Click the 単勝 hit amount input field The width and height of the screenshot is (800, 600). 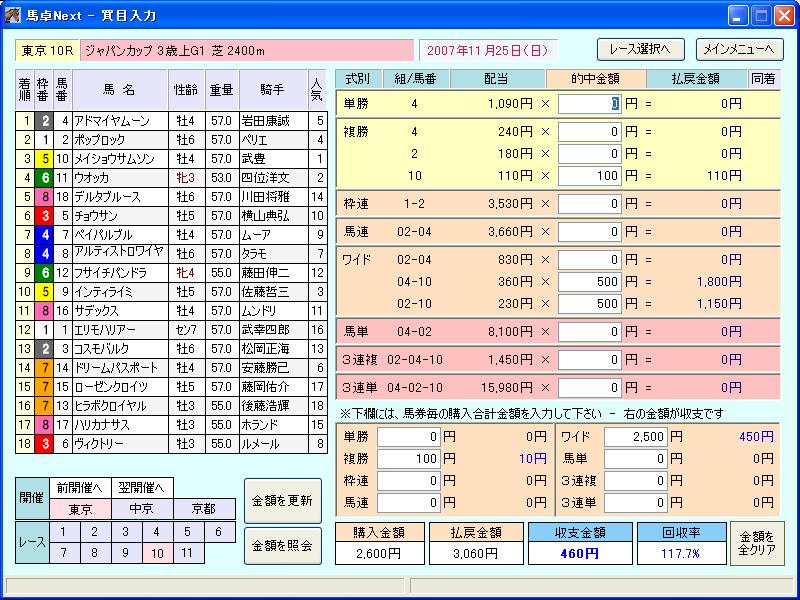589,103
